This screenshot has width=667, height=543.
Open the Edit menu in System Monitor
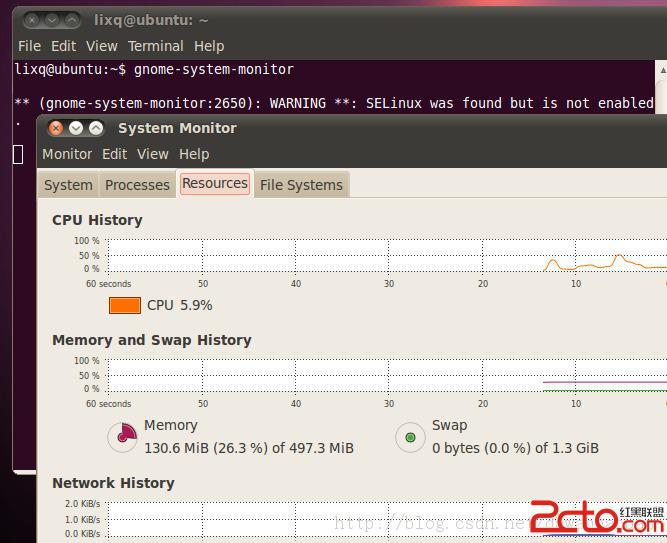click(x=114, y=154)
